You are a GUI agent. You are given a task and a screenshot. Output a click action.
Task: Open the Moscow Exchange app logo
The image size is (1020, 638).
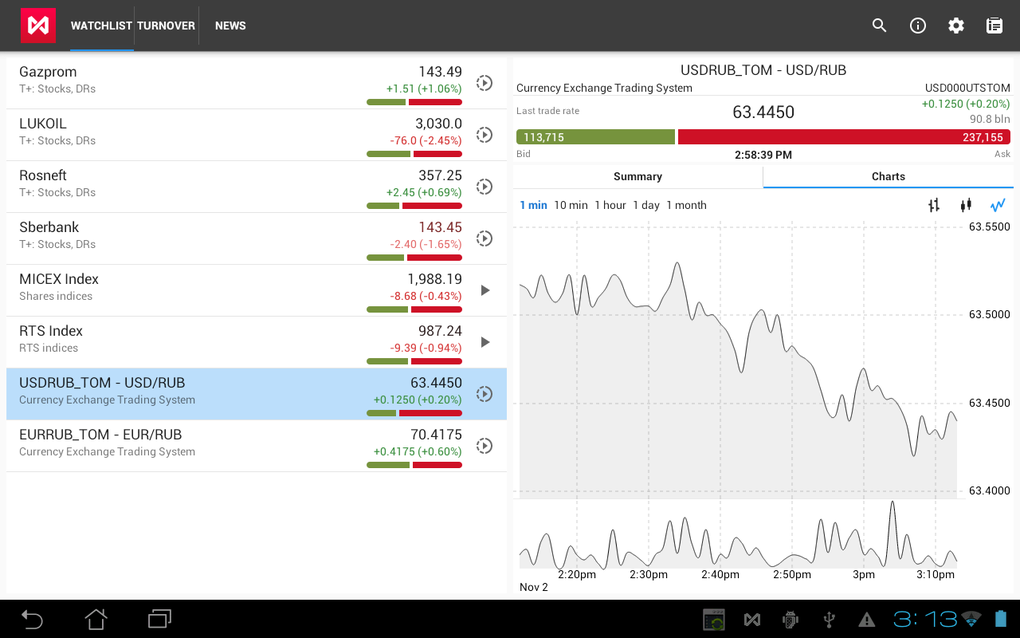(x=38, y=25)
